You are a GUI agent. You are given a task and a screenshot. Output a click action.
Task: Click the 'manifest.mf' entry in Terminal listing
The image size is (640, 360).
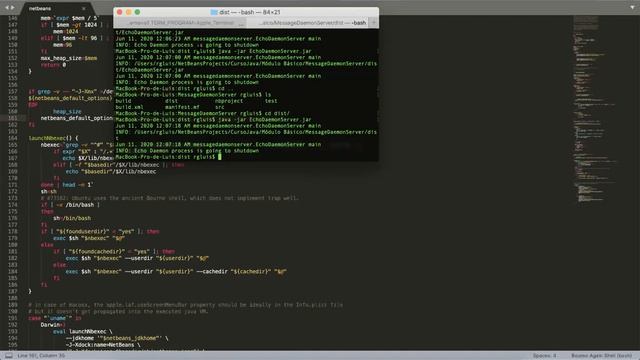[x=182, y=107]
